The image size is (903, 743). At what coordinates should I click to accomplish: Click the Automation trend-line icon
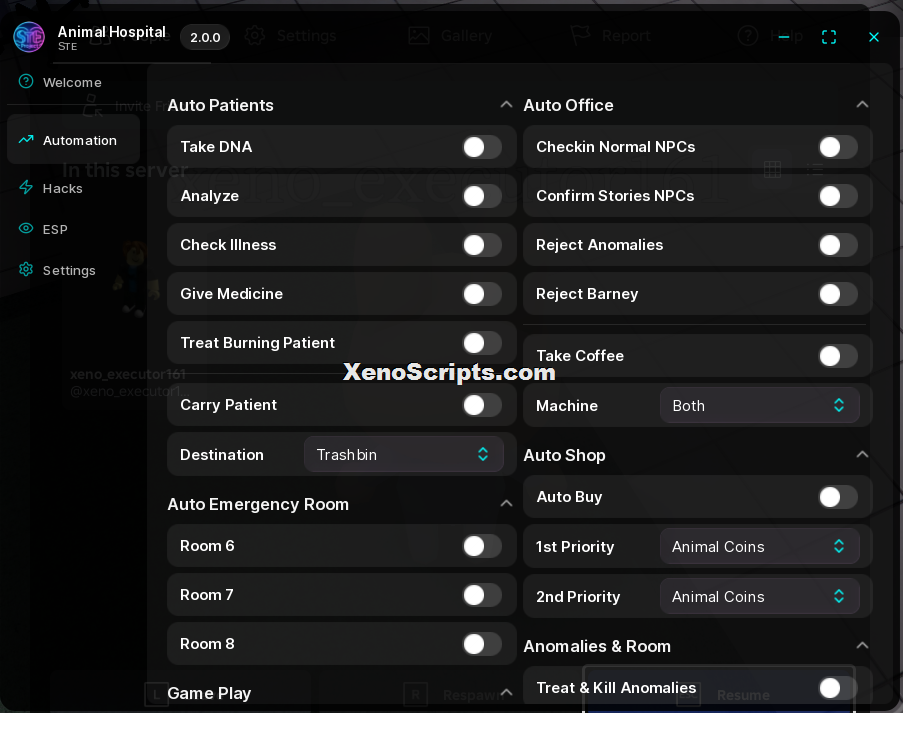pos(26,139)
